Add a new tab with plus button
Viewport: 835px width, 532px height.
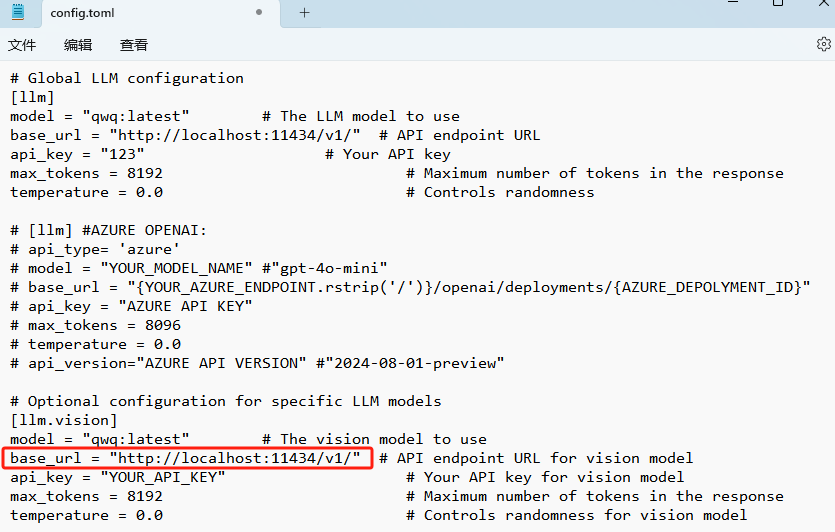click(x=304, y=13)
